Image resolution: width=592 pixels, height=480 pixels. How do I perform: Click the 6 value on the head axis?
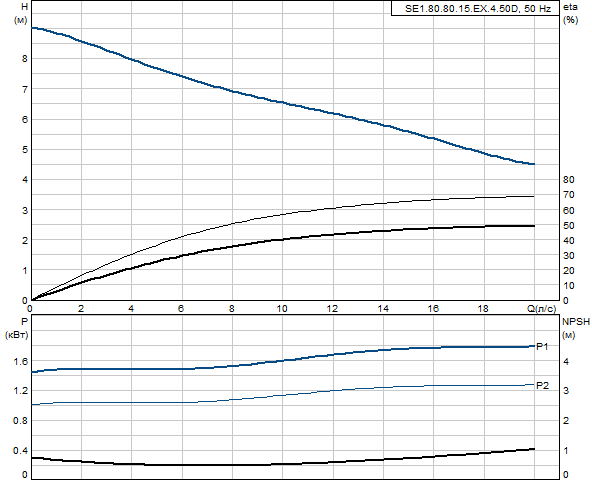click(25, 119)
